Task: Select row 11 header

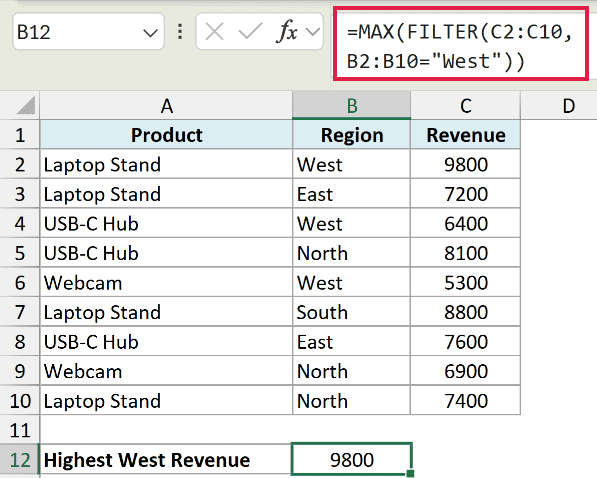Action: point(20,430)
